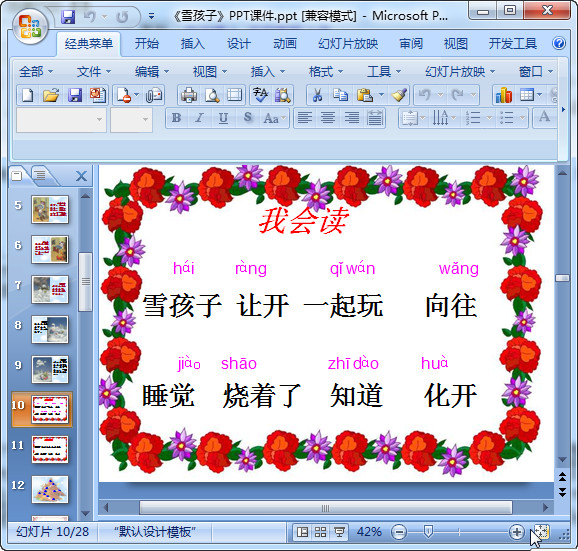Image resolution: width=578 pixels, height=551 pixels.
Task: Click the zoom out minus button
Action: point(399,532)
